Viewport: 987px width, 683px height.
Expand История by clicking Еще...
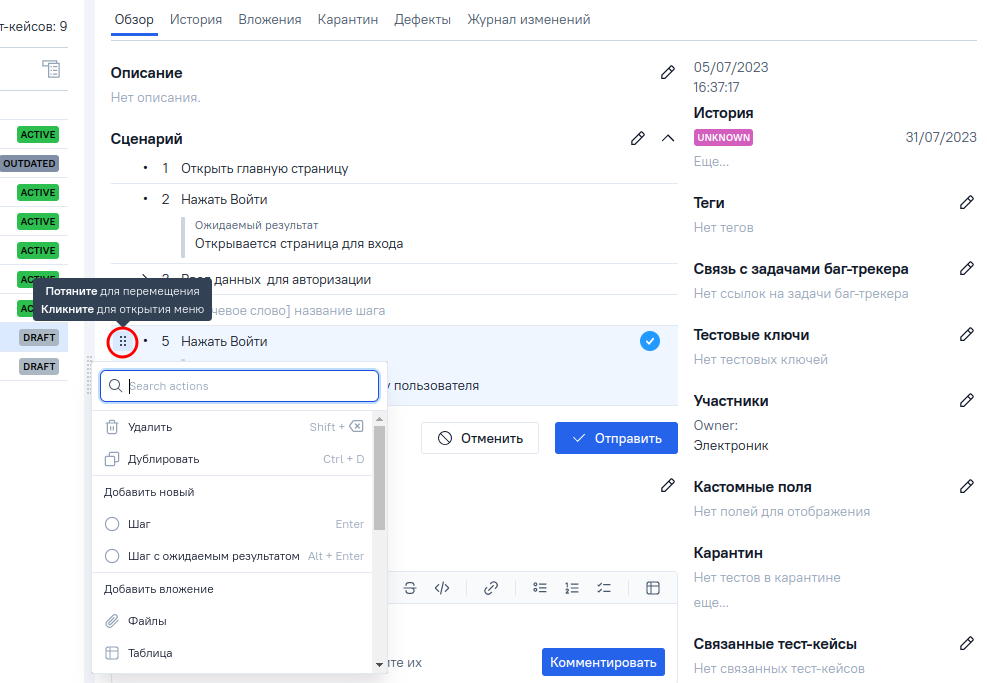(x=711, y=161)
